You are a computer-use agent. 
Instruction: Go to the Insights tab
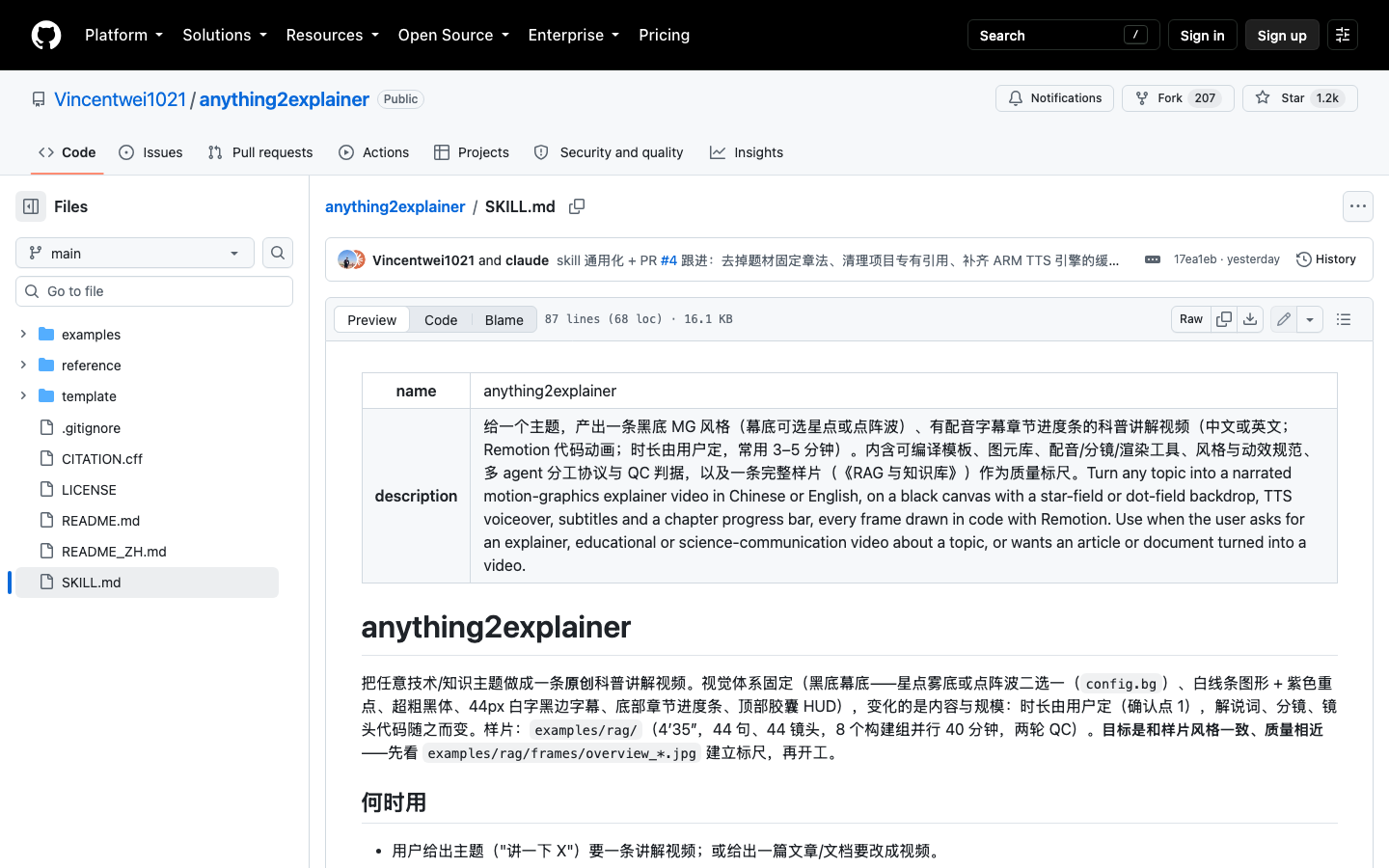click(747, 152)
